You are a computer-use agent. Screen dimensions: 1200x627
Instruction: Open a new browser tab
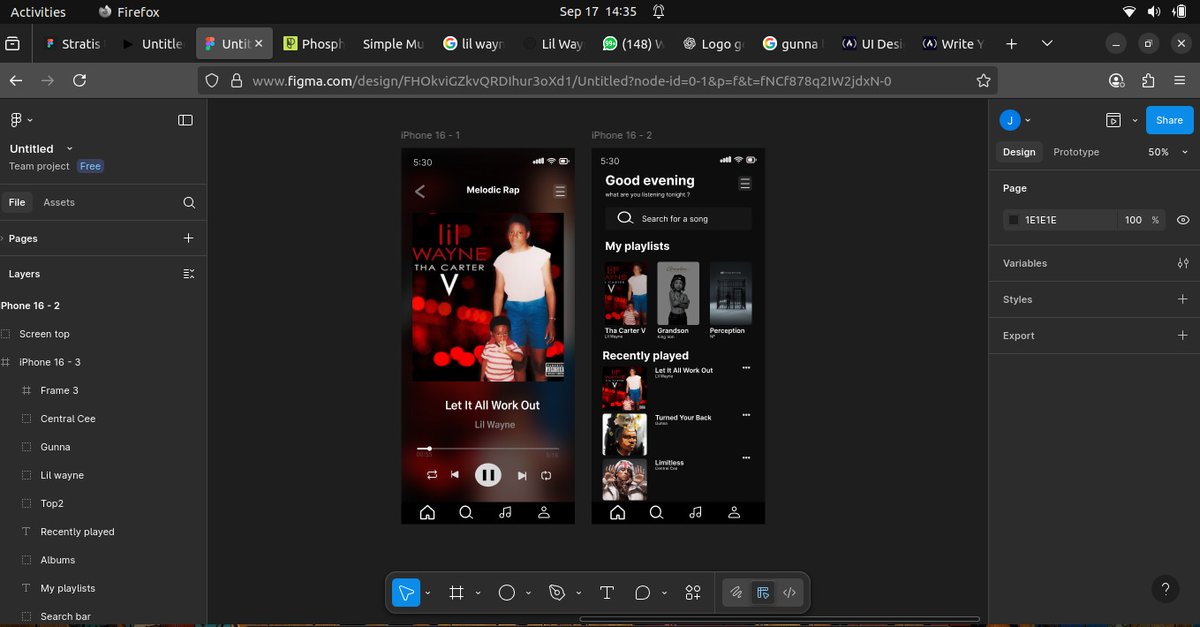pos(1011,44)
